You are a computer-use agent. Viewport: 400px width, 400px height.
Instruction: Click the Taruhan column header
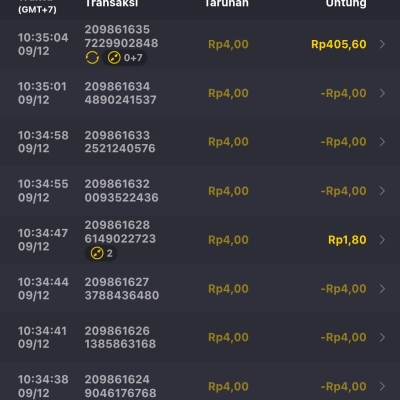click(227, 3)
